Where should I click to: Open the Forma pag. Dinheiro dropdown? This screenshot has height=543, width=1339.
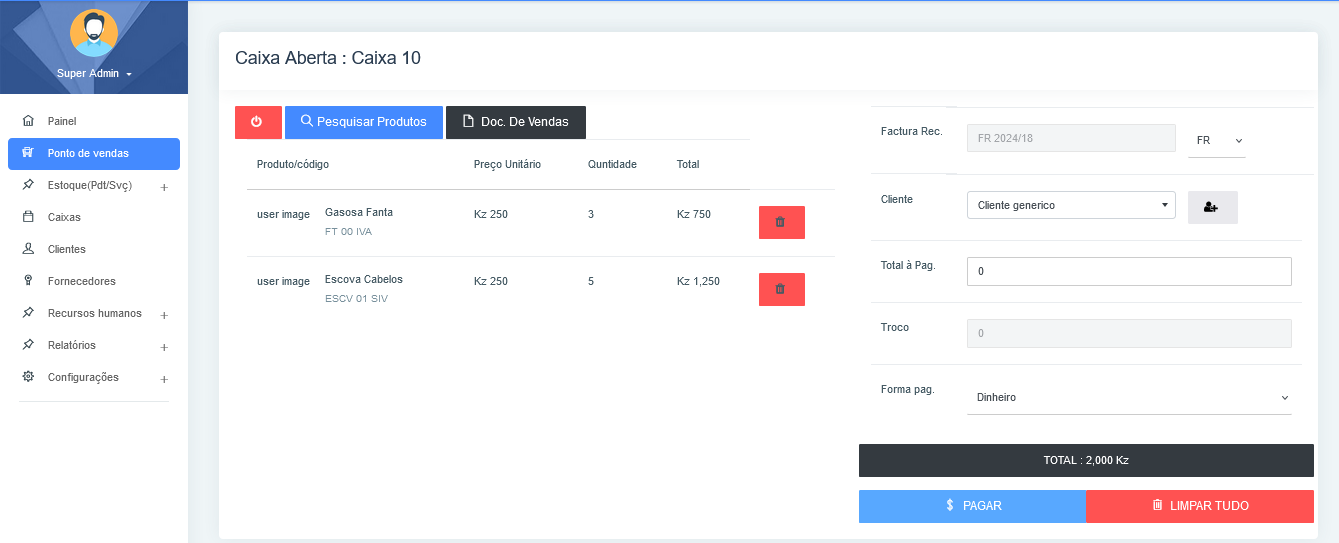point(1129,397)
